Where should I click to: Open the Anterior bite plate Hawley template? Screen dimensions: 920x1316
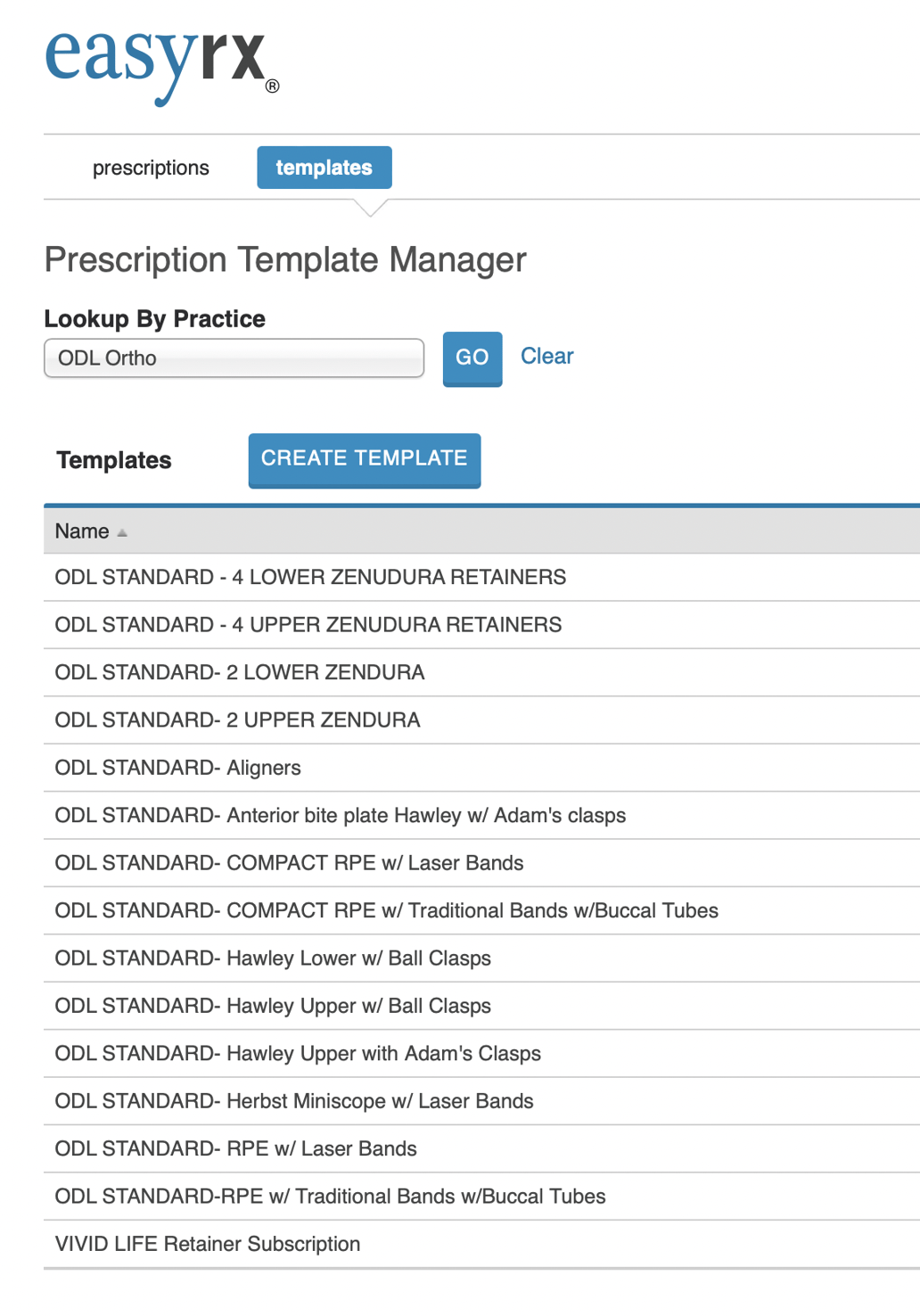click(x=341, y=816)
